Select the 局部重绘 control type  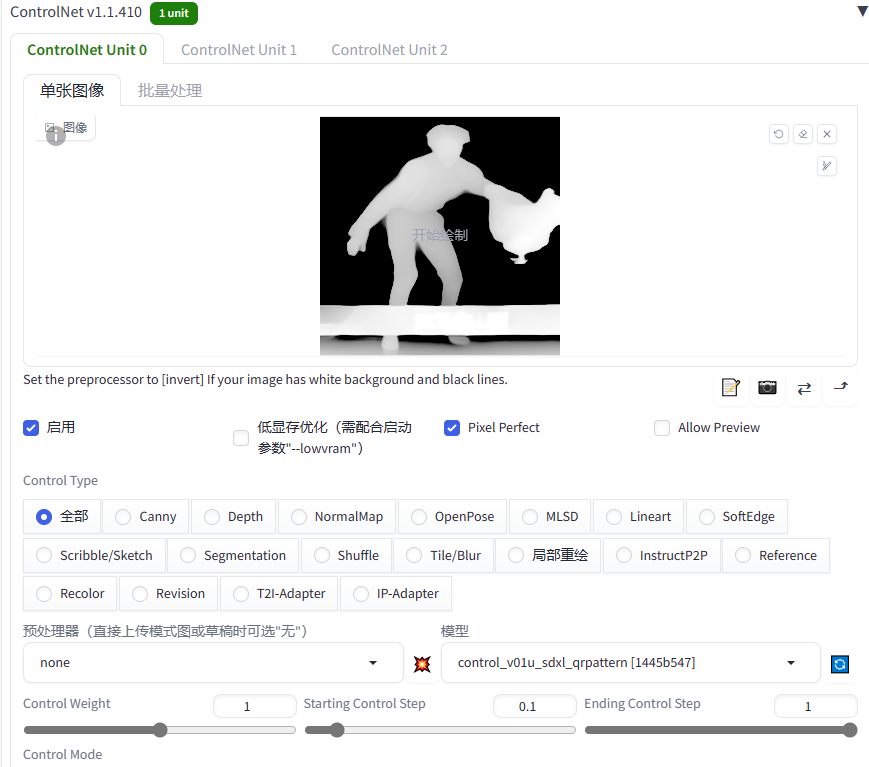click(x=548, y=555)
